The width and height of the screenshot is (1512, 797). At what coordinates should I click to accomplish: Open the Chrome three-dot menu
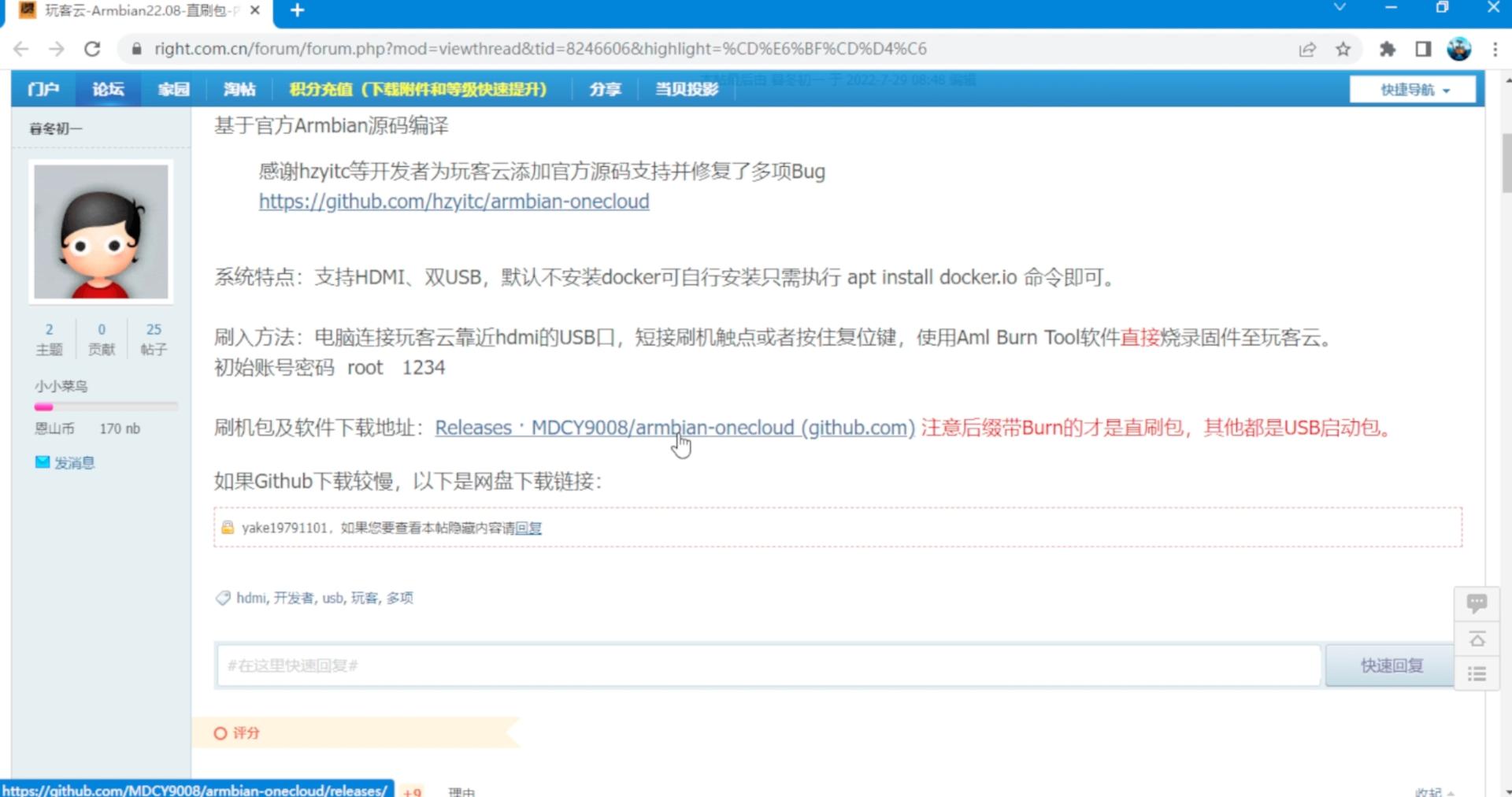[1495, 49]
